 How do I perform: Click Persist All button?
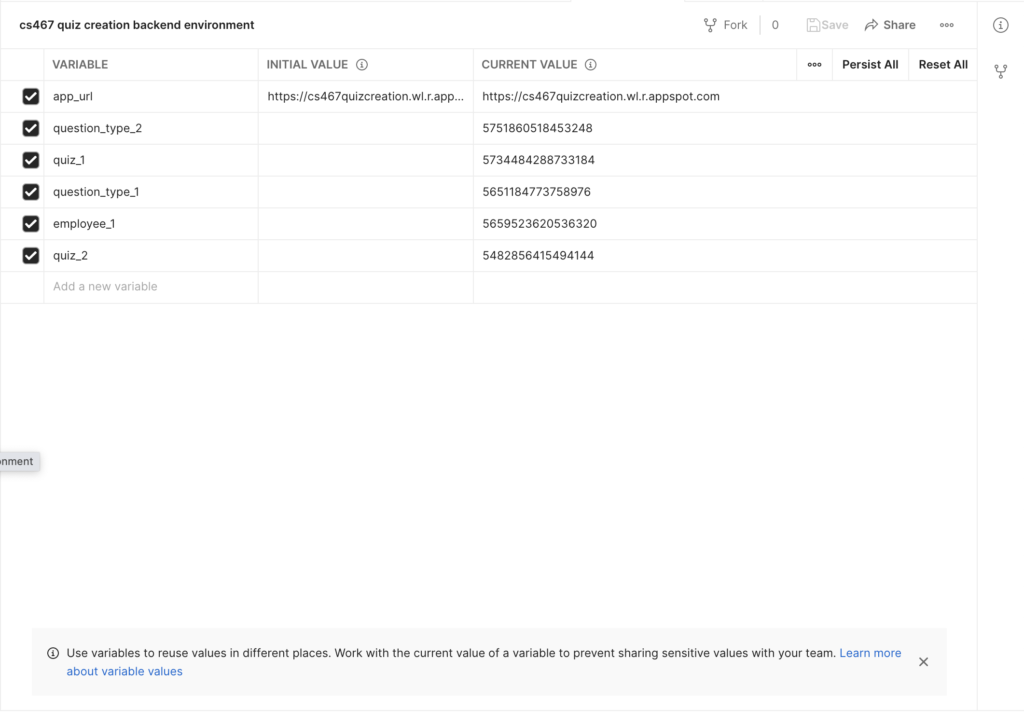[x=869, y=65]
